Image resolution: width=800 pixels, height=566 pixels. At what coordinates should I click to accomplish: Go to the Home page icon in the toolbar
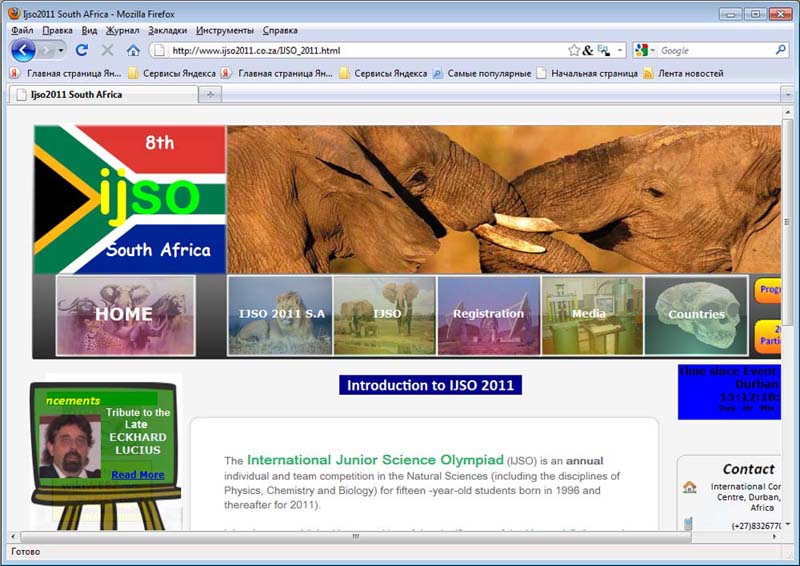(x=133, y=50)
